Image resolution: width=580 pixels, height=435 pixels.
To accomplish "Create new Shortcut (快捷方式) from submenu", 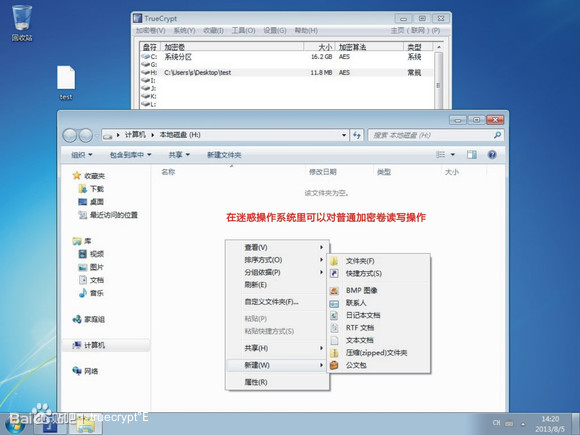I will [379, 273].
